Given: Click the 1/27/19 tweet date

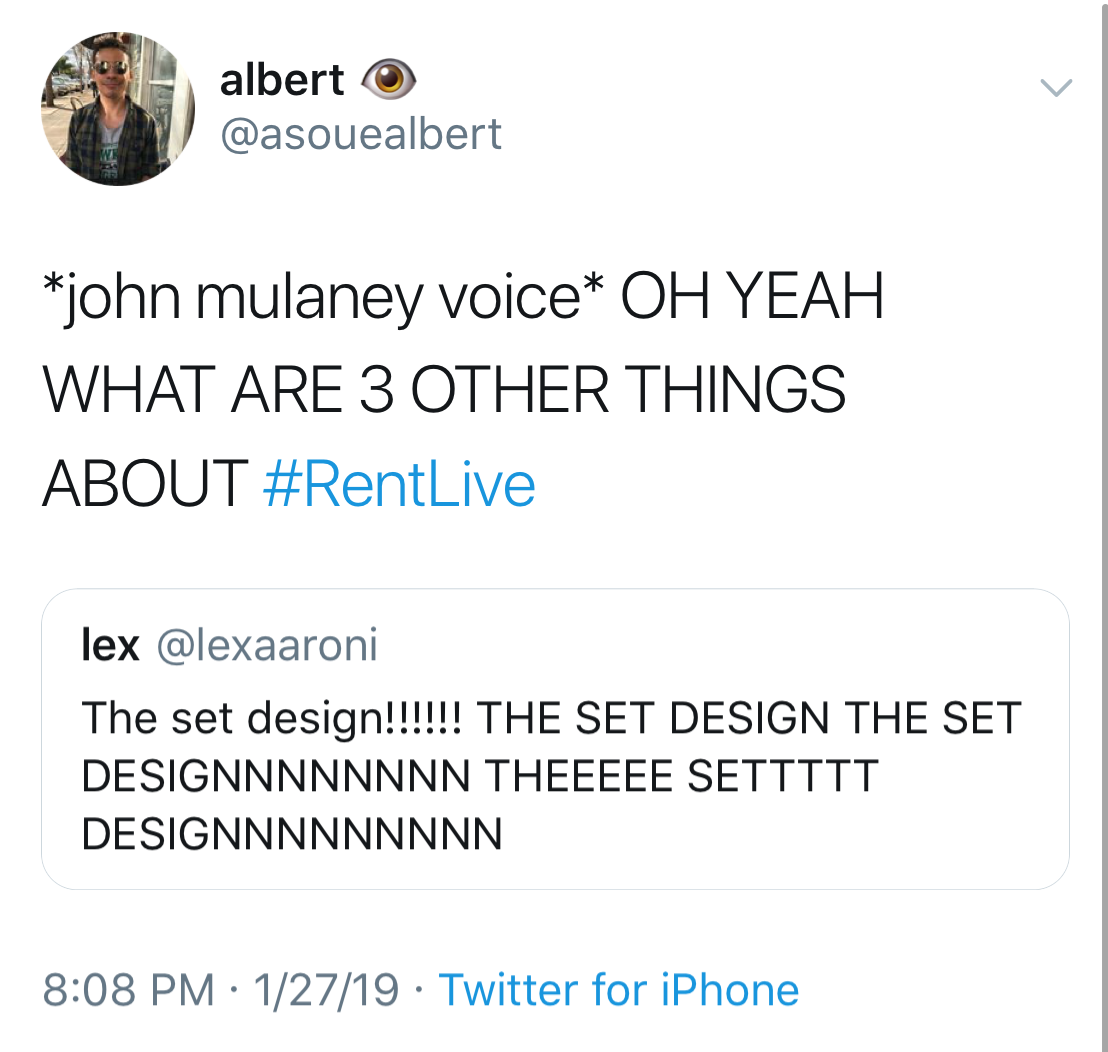Looking at the screenshot, I should (x=326, y=991).
